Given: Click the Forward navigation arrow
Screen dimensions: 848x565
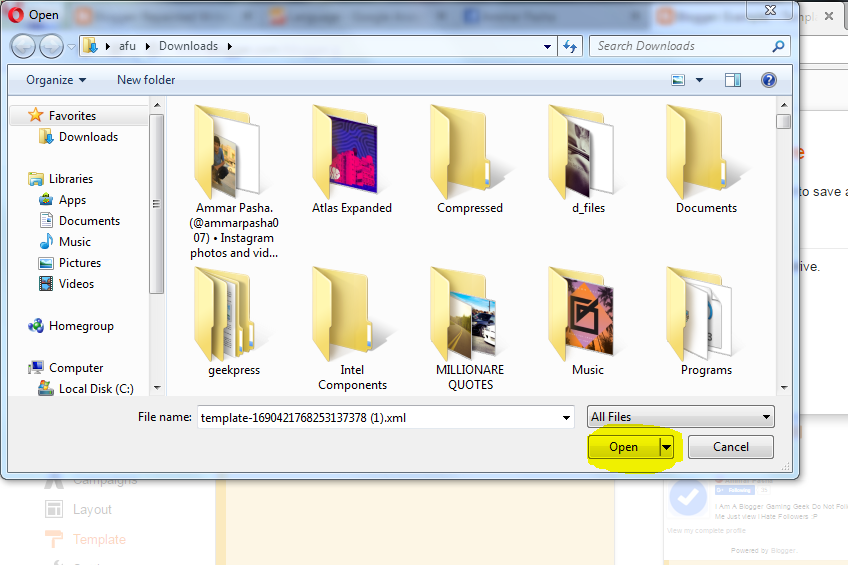Looking at the screenshot, I should [x=52, y=46].
